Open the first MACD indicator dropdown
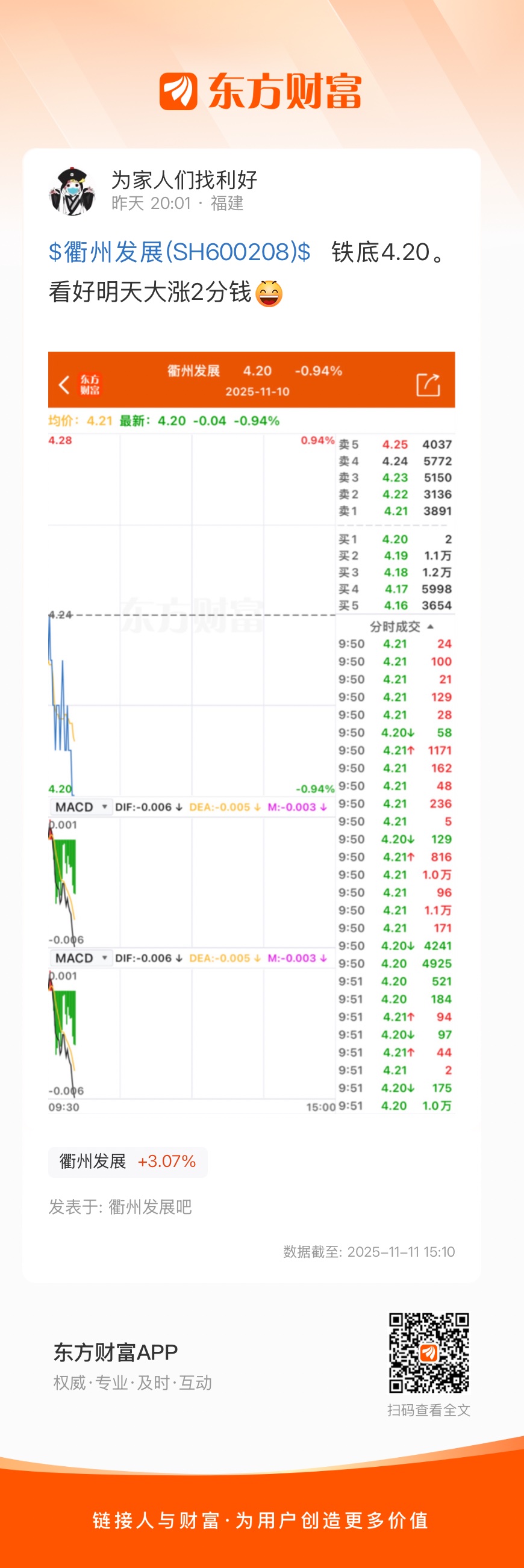Viewport: 524px width, 1568px height. coord(81,807)
